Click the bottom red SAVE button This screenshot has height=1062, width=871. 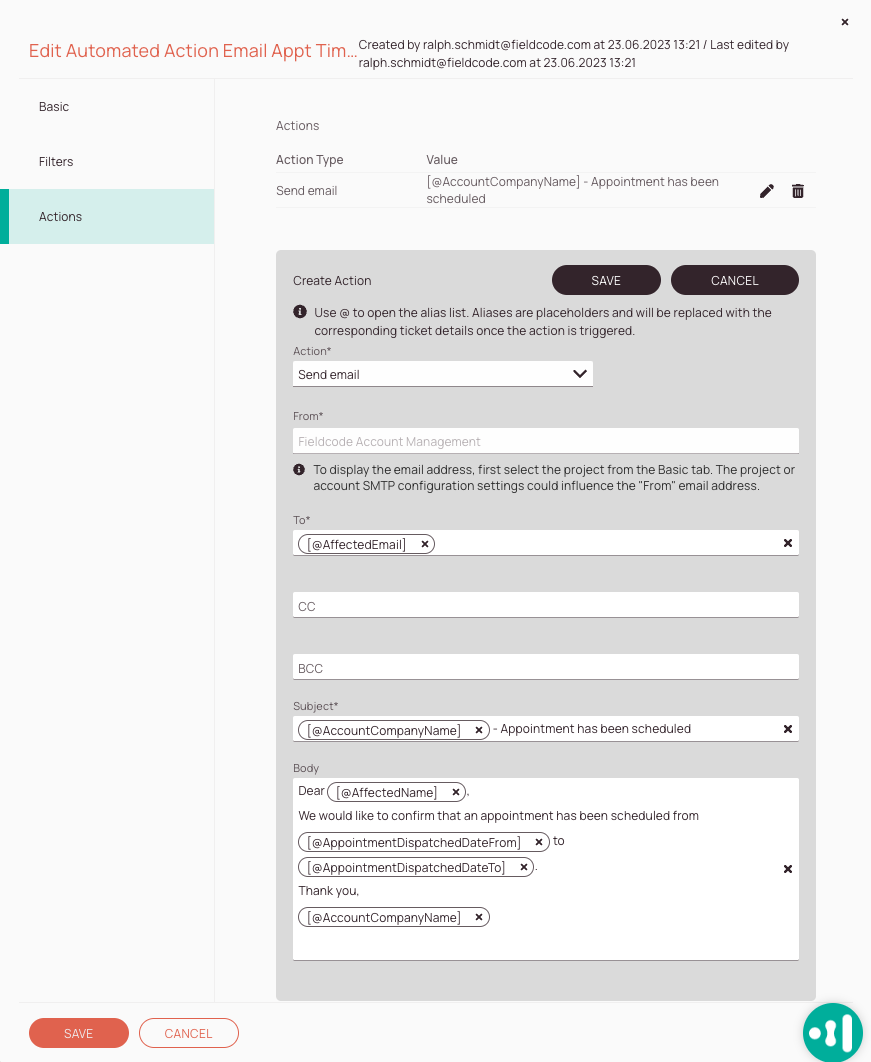tap(79, 1033)
